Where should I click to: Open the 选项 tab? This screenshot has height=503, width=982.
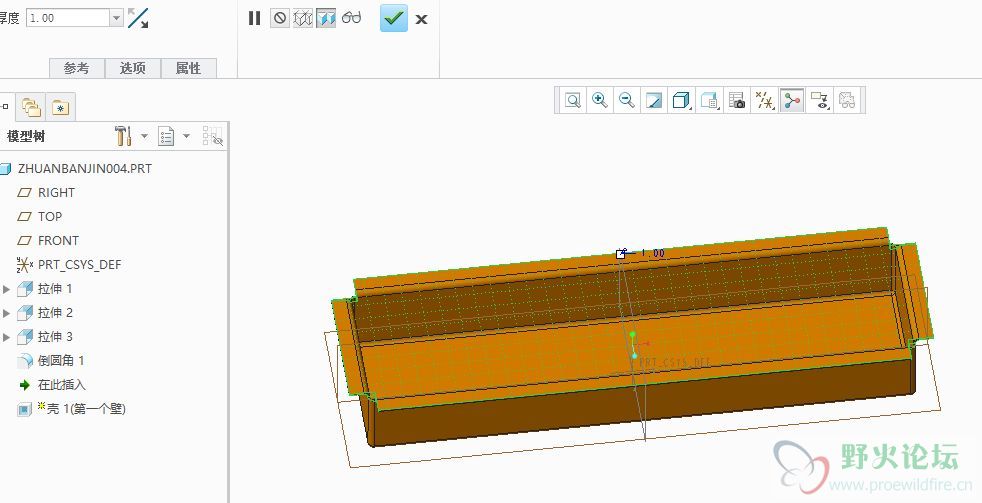[x=133, y=68]
